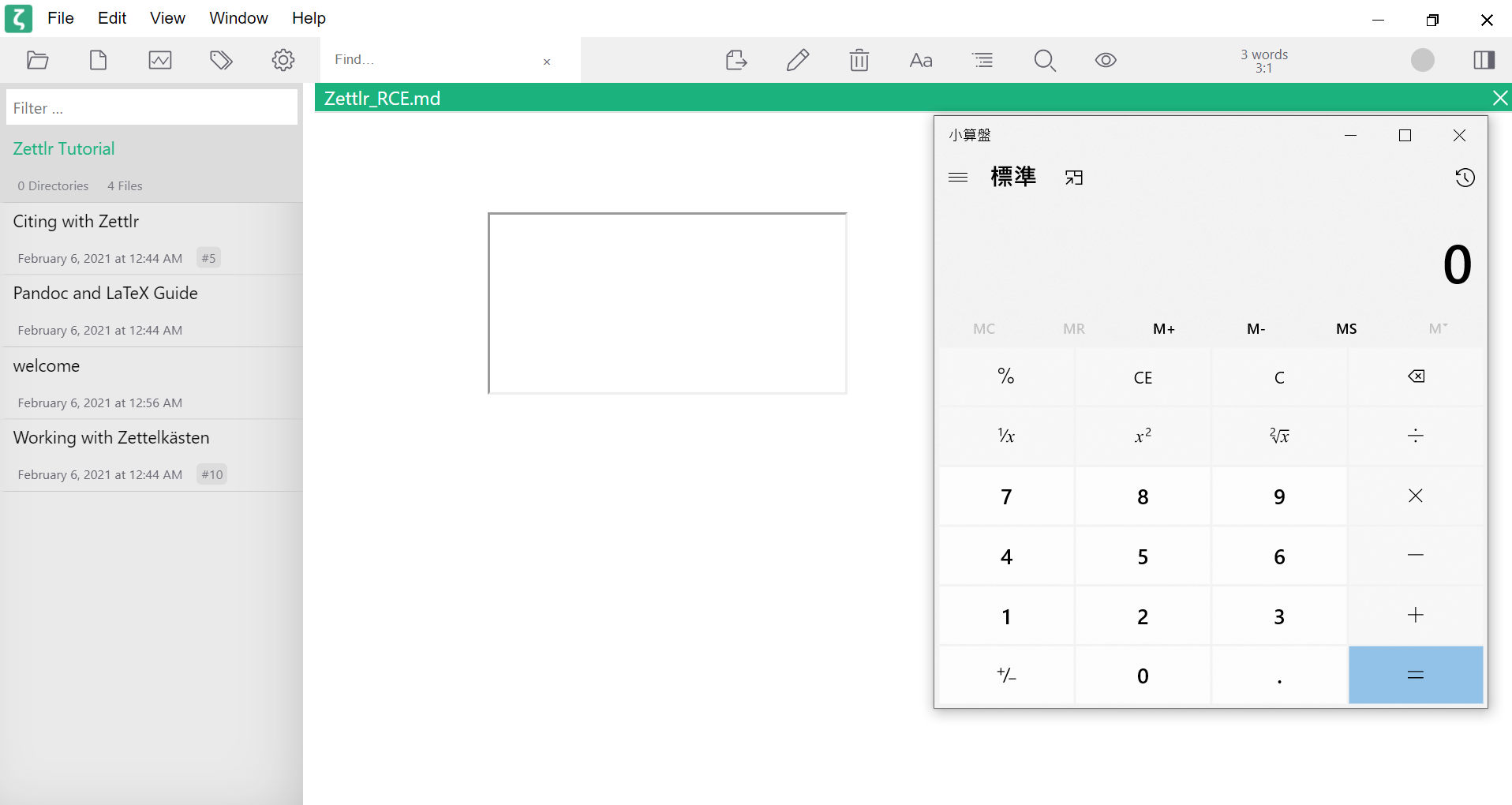Restore down the Zettlr window

click(x=1432, y=20)
